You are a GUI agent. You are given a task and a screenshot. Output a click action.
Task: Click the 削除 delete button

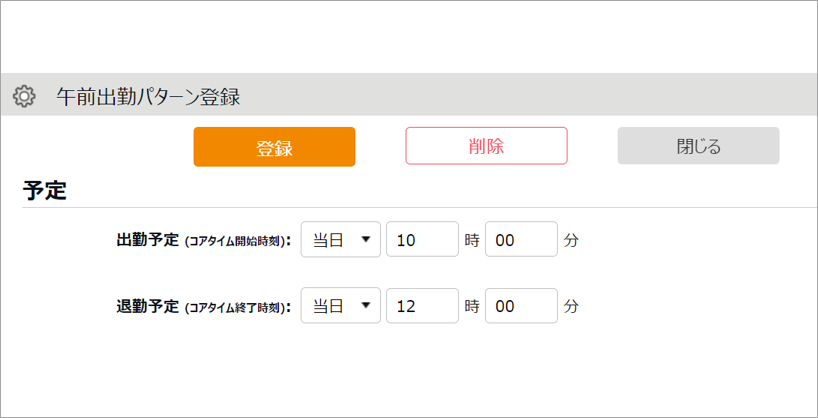click(x=486, y=146)
